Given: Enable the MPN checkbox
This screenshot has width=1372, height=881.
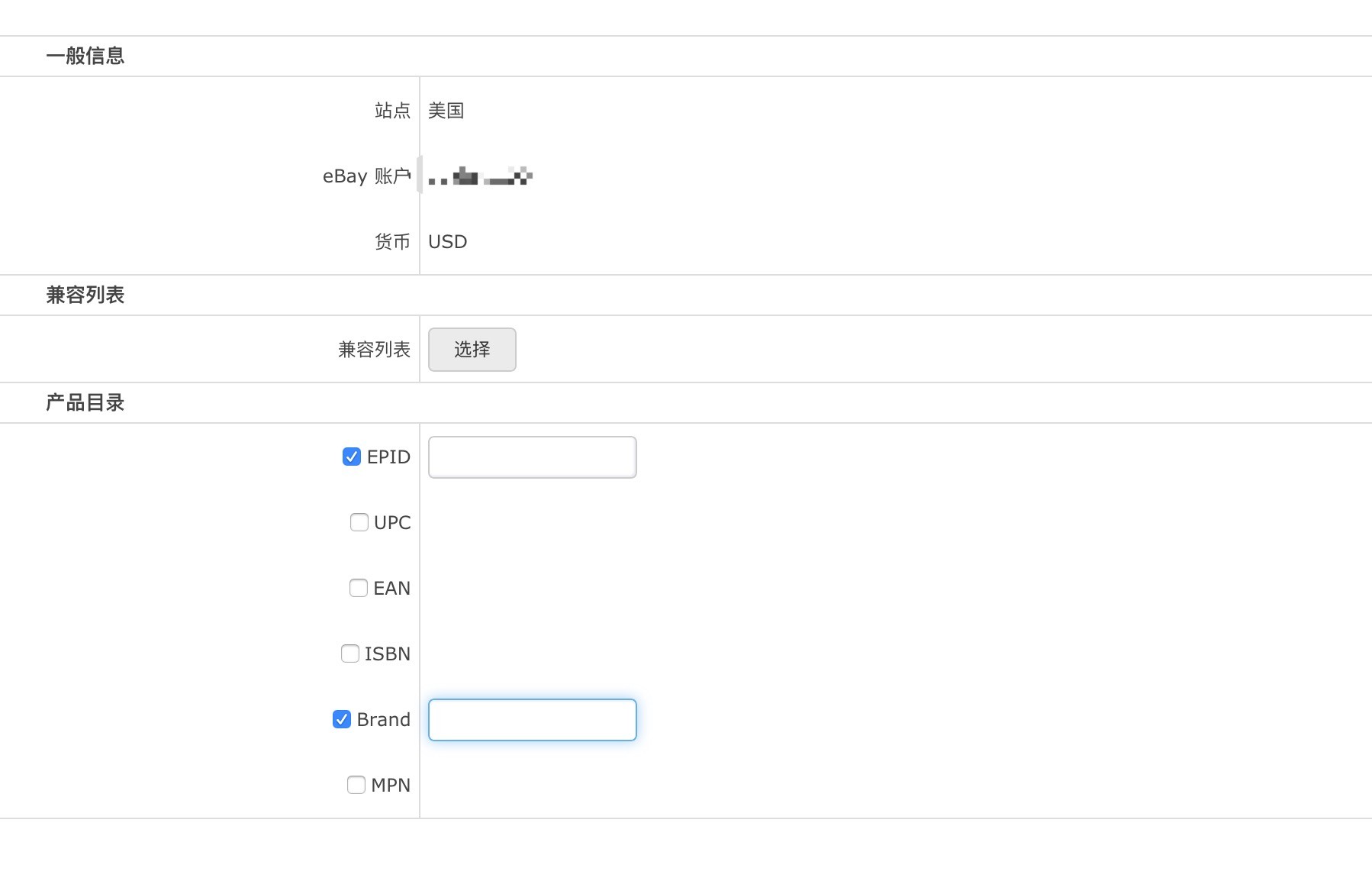Looking at the screenshot, I should [356, 785].
